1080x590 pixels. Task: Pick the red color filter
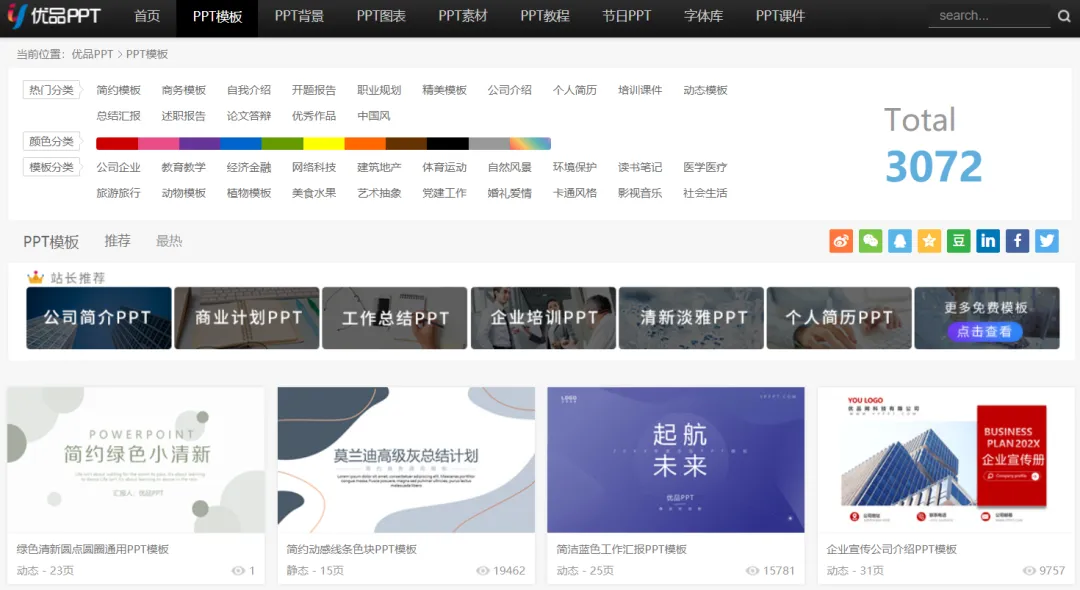[x=117, y=143]
